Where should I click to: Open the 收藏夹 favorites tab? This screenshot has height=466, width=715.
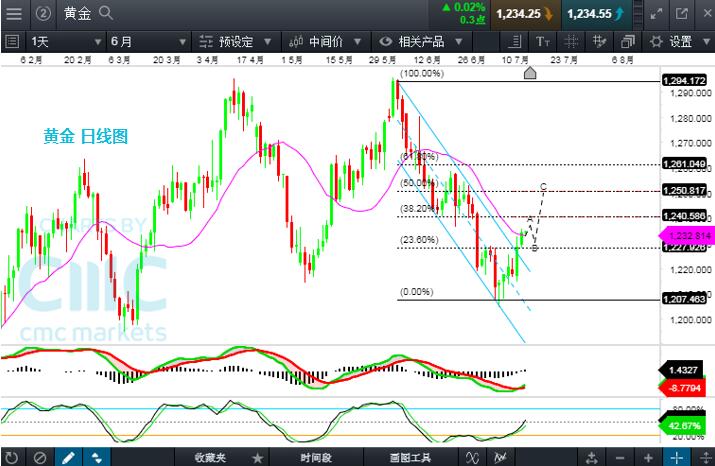tap(212, 457)
